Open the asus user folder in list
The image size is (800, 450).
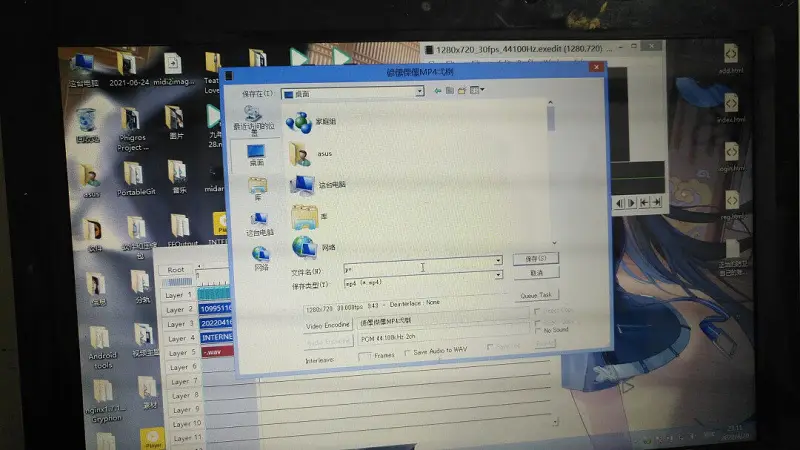pos(311,154)
